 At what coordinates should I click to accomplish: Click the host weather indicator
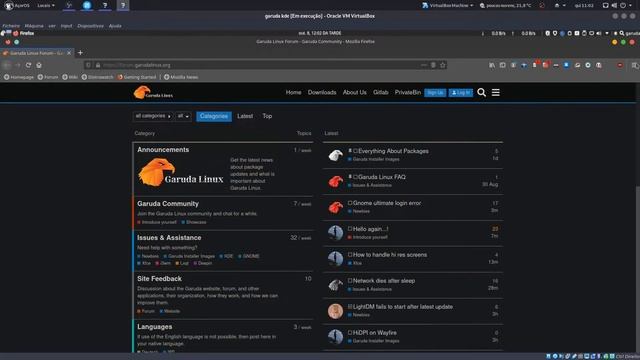[x=505, y=6]
